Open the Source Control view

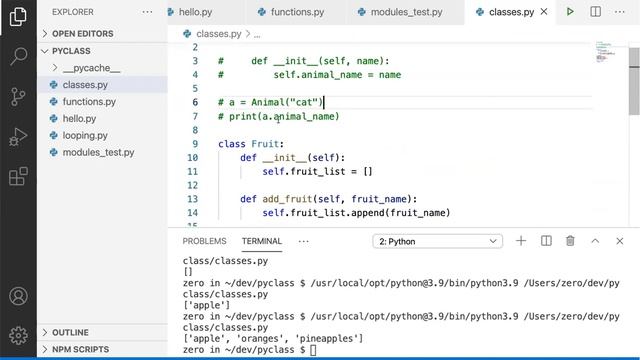coord(18,97)
